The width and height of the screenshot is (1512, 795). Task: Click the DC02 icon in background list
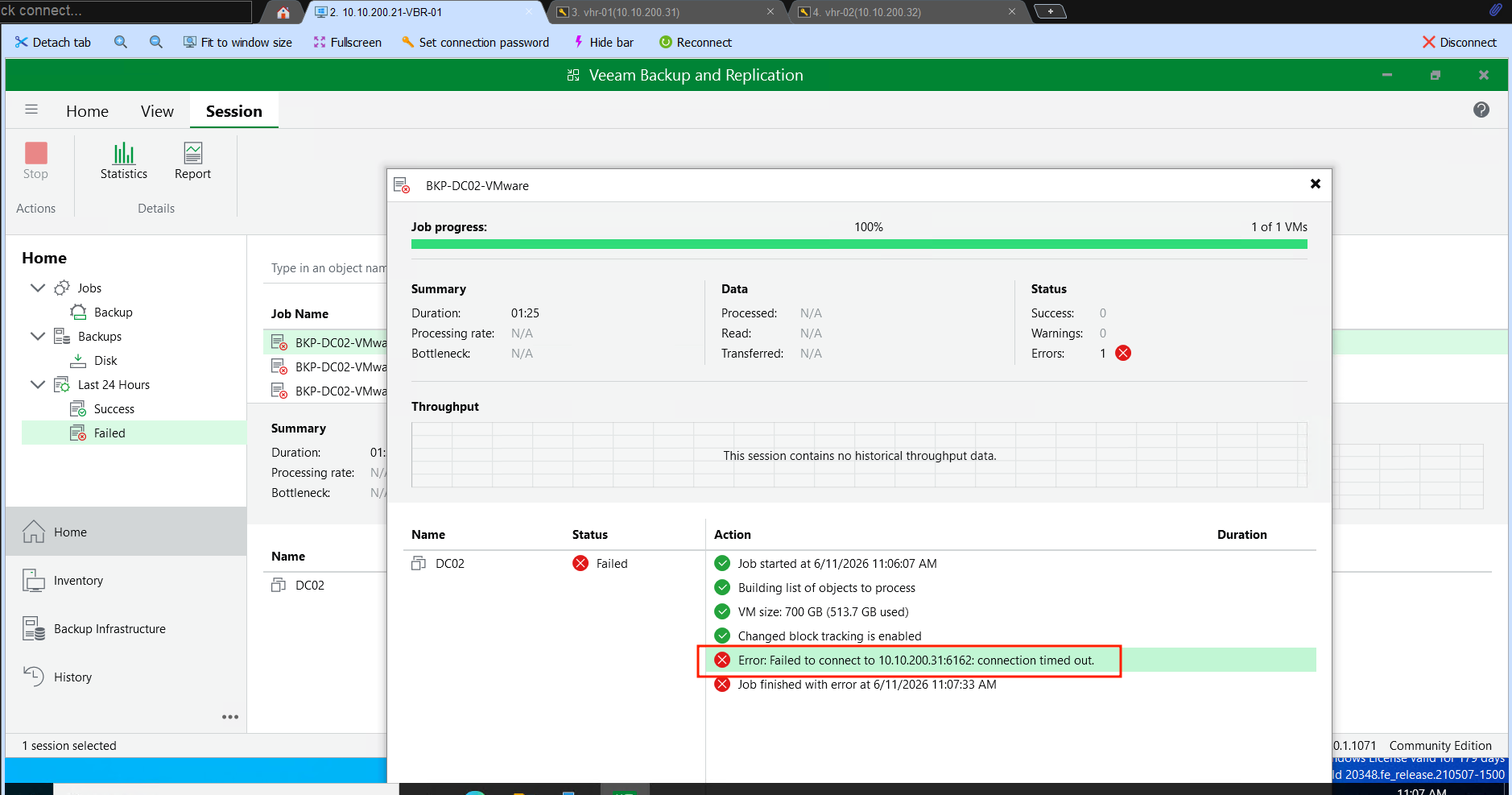[x=279, y=585]
